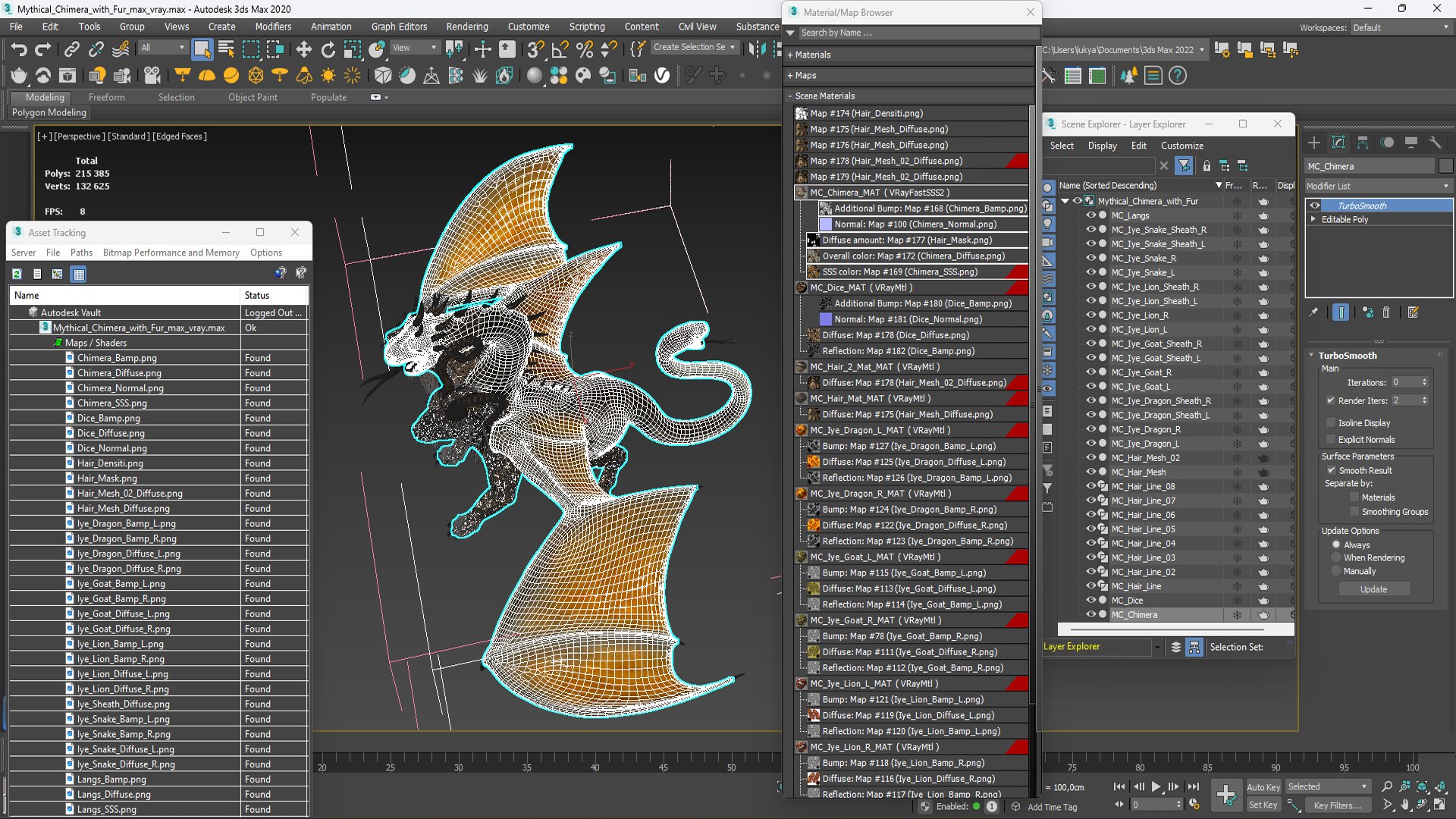This screenshot has height=819, width=1456.
Task: Open the Layer Explorer layers icon
Action: [x=1176, y=647]
